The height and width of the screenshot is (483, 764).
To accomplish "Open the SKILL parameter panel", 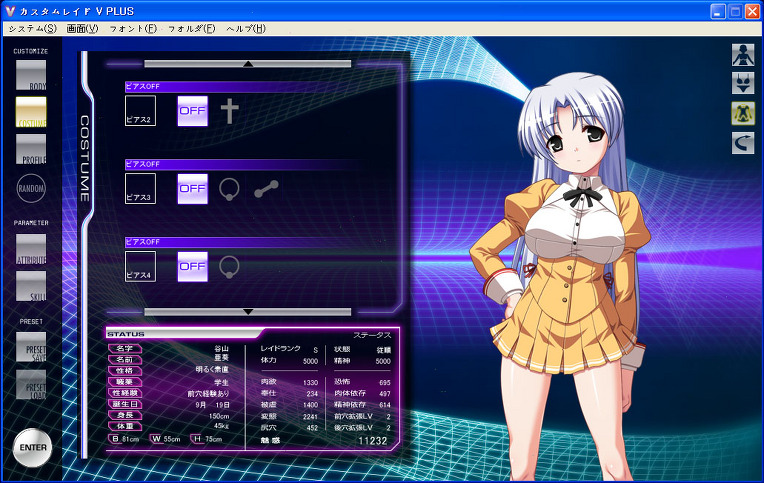I will pos(31,286).
